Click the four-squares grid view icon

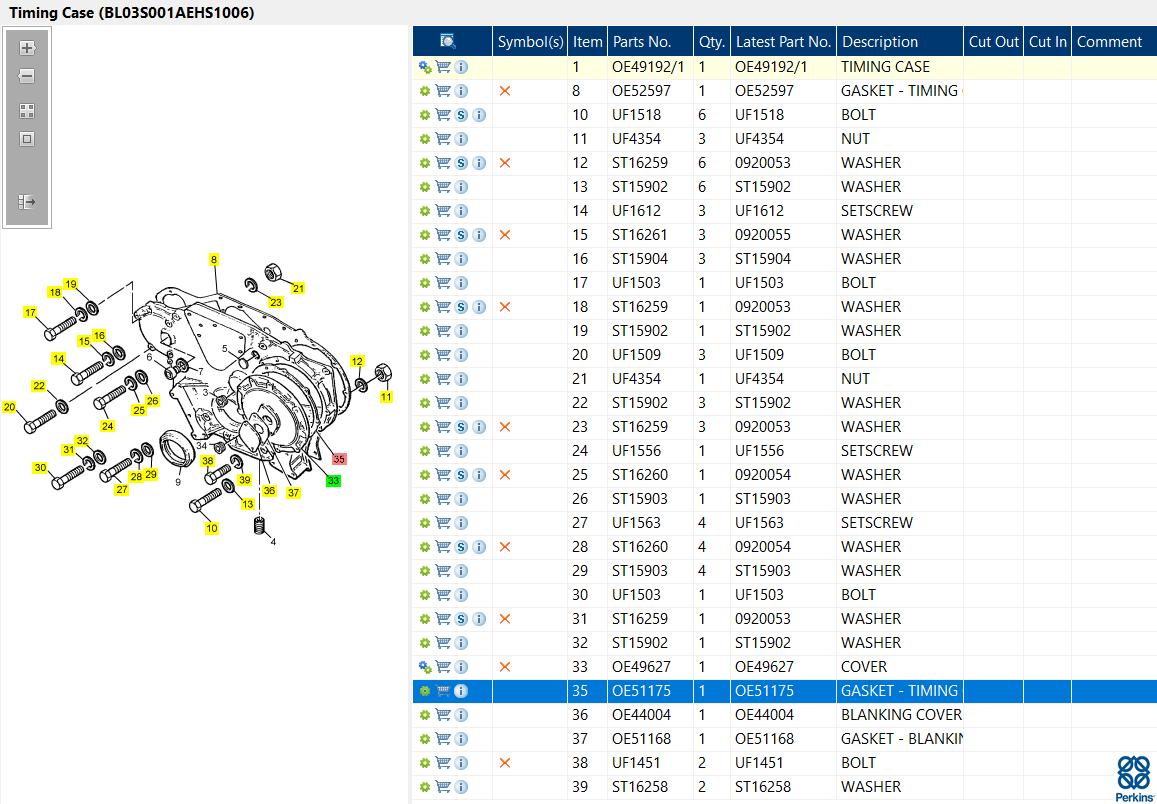(x=27, y=111)
